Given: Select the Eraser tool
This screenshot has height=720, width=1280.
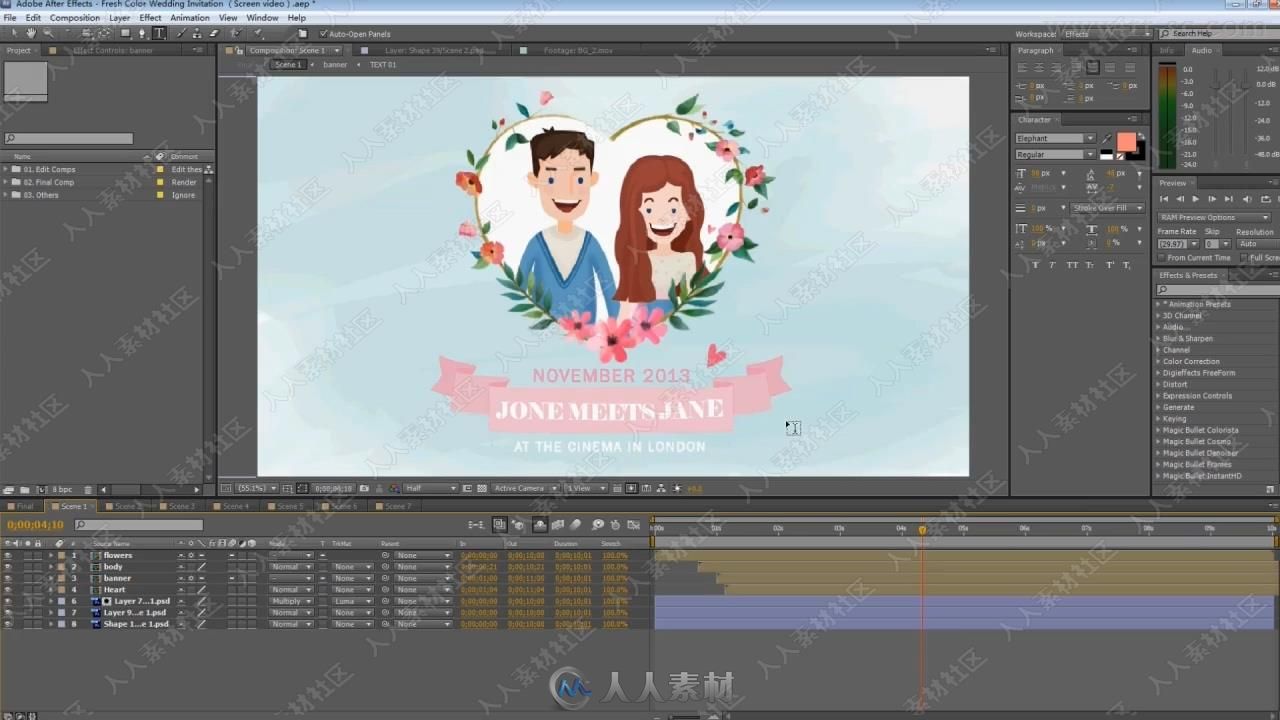Looking at the screenshot, I should [x=214, y=33].
